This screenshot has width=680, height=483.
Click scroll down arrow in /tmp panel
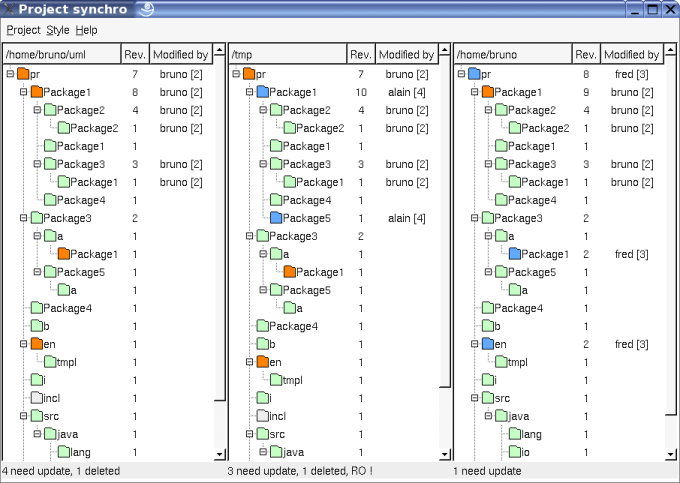(445, 454)
